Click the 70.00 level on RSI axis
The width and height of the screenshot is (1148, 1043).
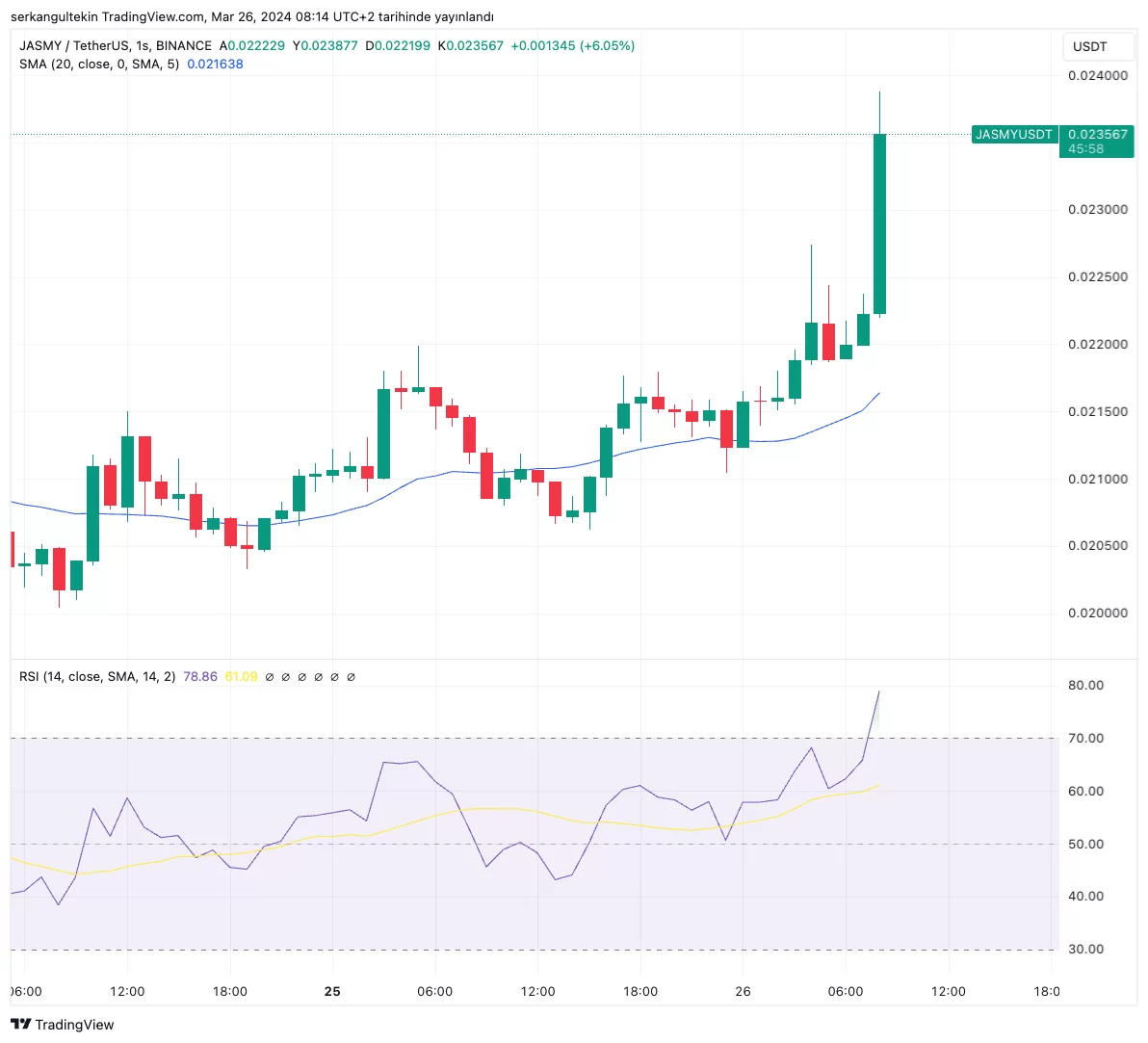click(1085, 739)
